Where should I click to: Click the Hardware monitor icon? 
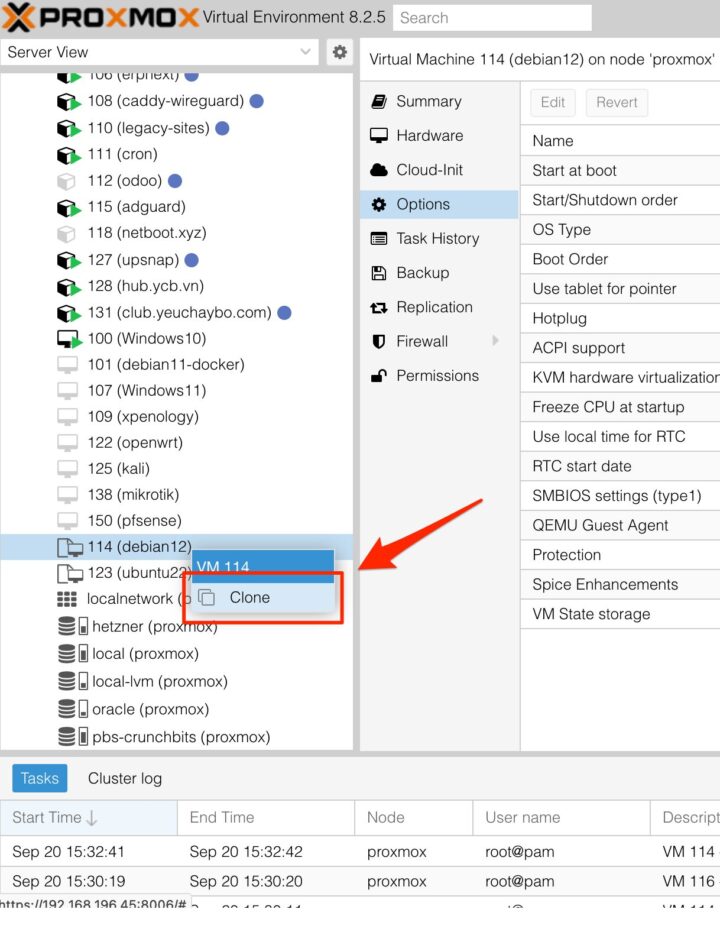[379, 136]
